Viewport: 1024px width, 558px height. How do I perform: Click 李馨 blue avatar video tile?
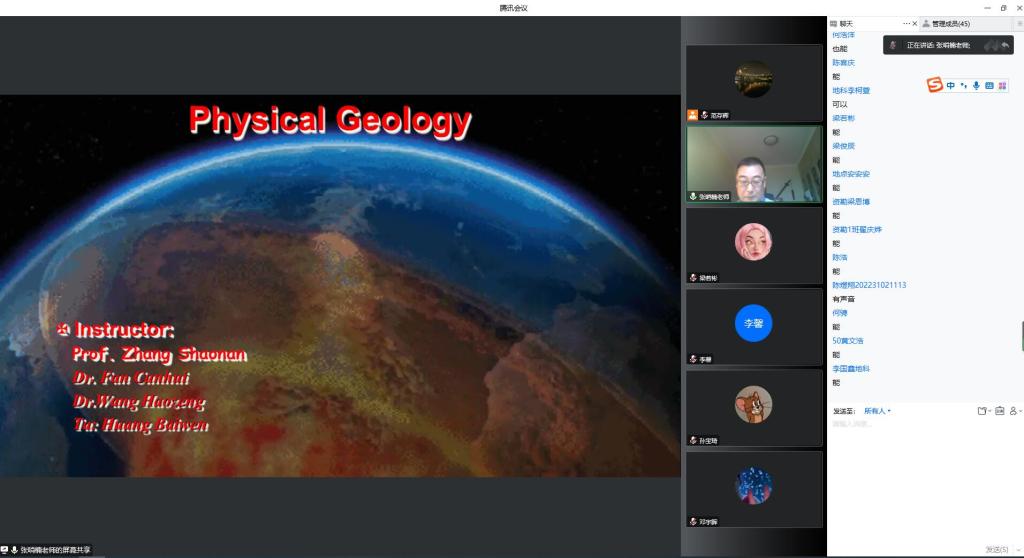753,323
